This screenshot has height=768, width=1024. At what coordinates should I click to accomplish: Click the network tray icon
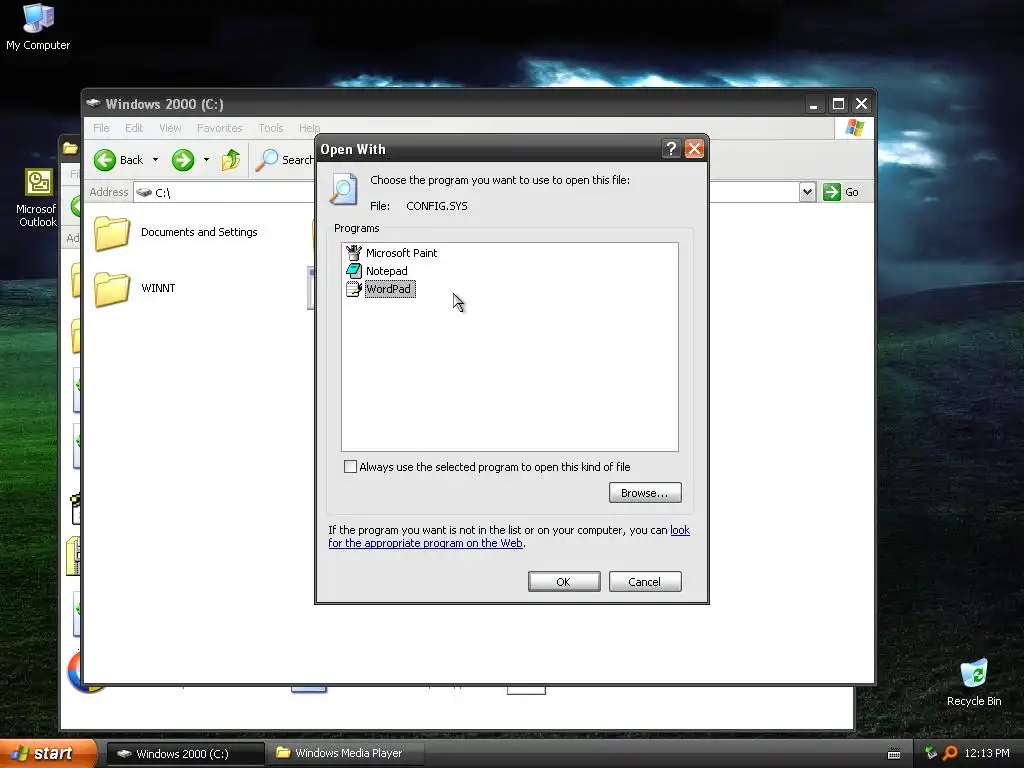click(x=931, y=753)
